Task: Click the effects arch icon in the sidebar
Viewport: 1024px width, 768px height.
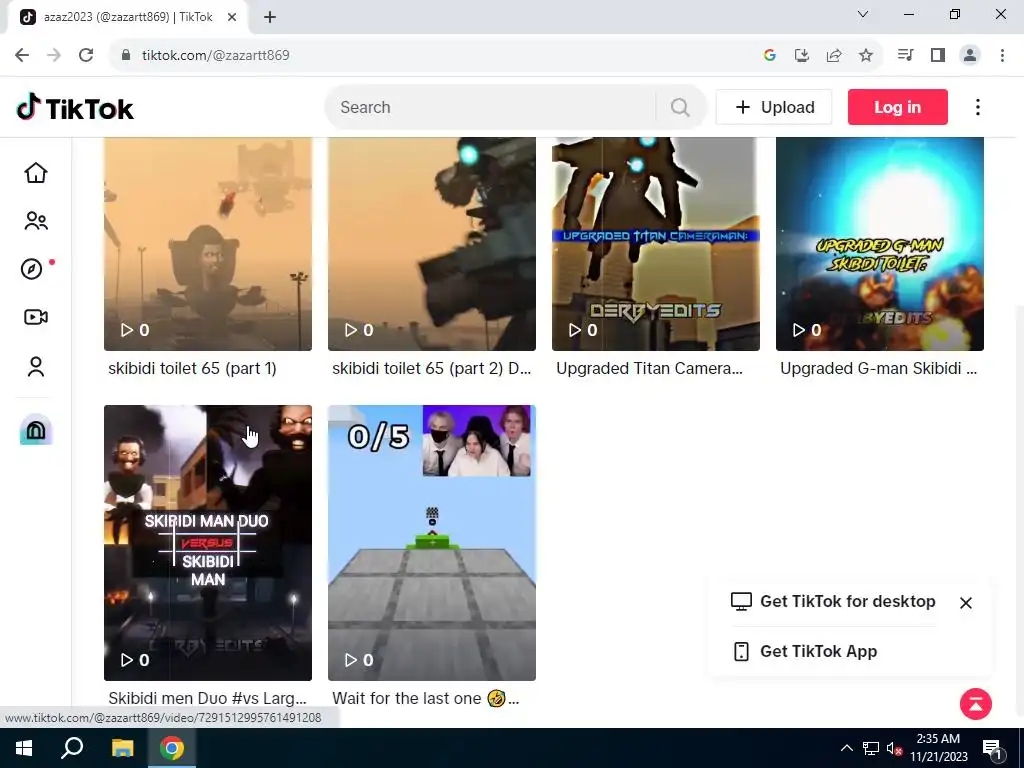Action: [x=36, y=430]
